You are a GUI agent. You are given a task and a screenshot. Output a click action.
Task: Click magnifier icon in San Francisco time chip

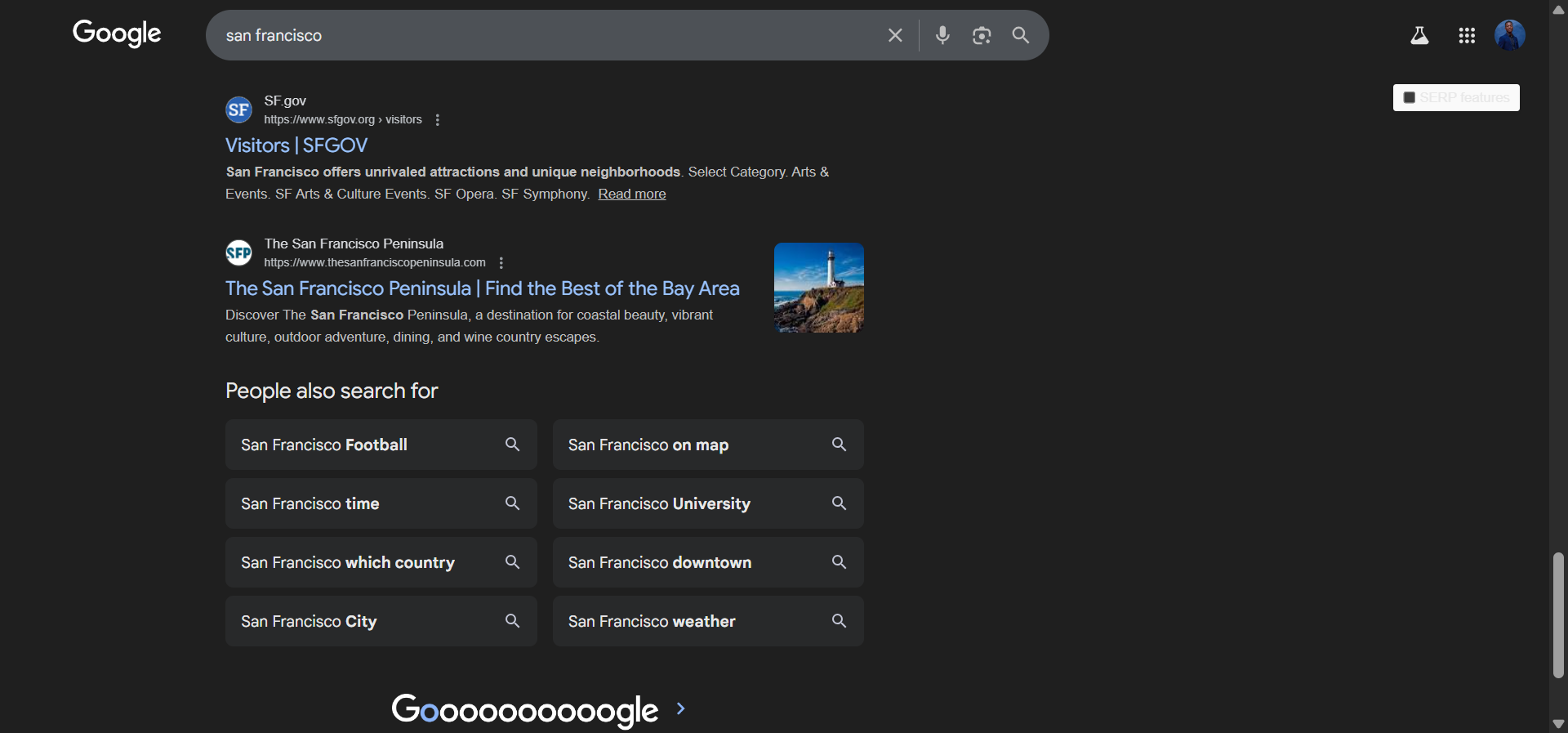(512, 503)
